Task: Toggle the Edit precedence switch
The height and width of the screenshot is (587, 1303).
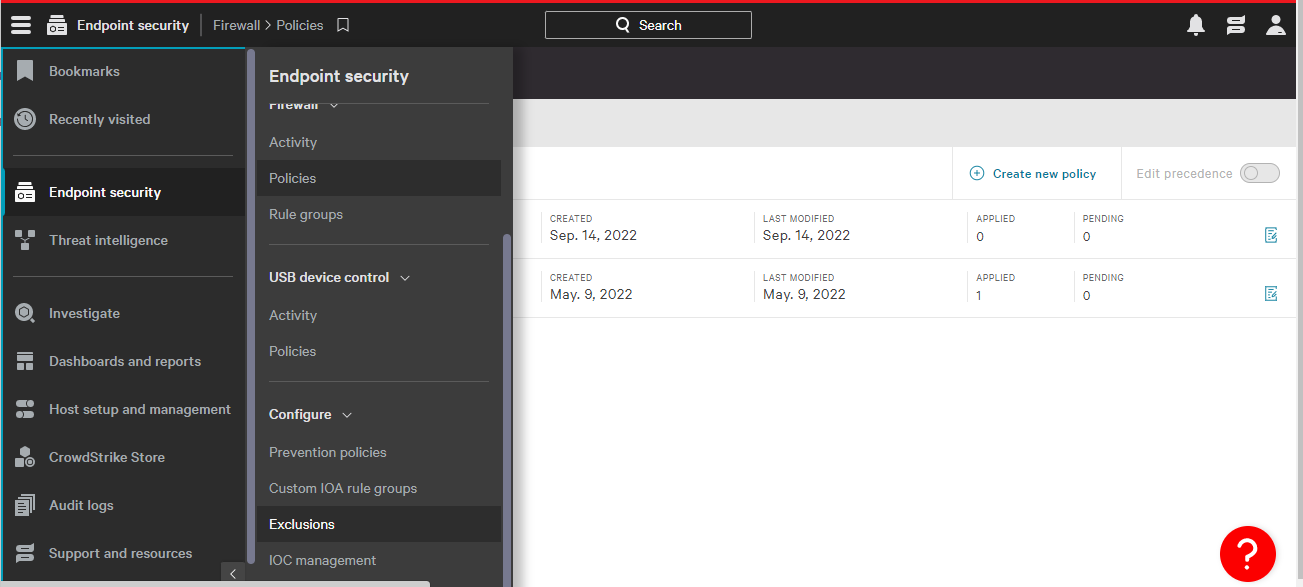Action: [x=1259, y=173]
